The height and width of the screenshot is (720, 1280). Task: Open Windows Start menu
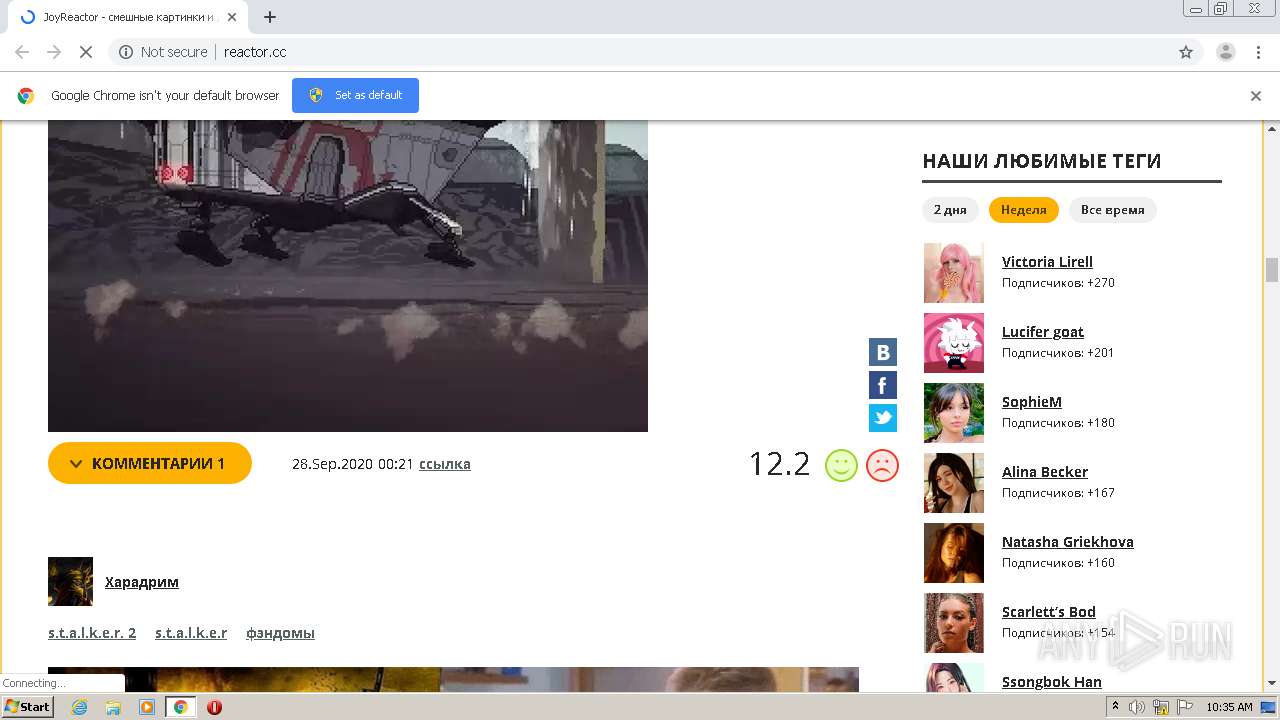tap(27, 707)
